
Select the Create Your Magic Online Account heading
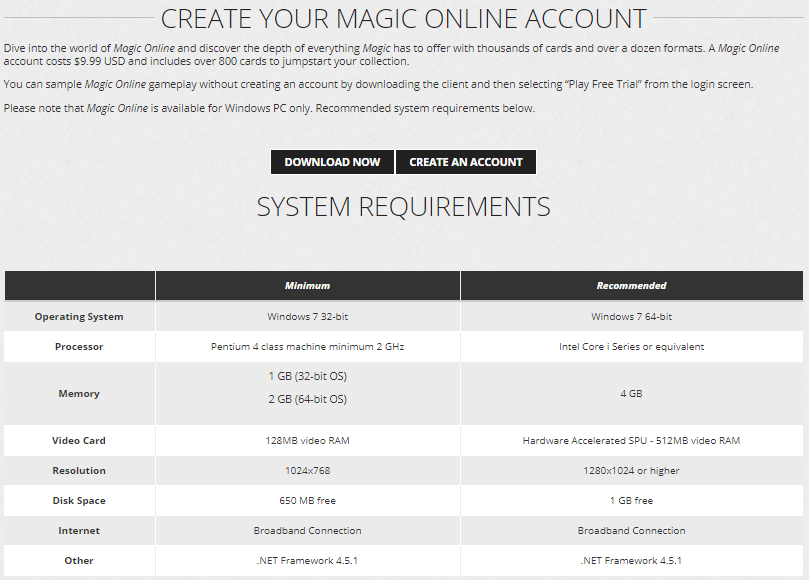tap(403, 19)
